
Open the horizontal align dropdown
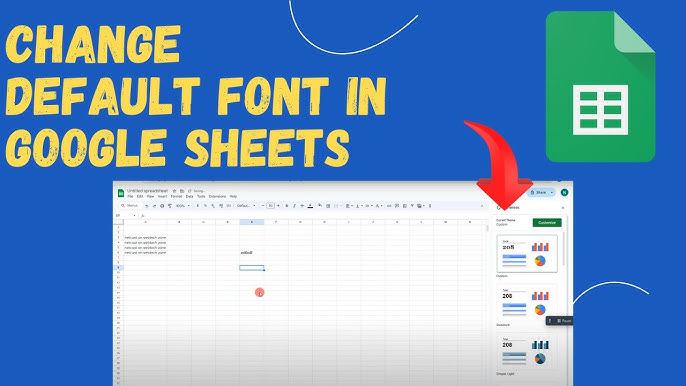click(349, 206)
